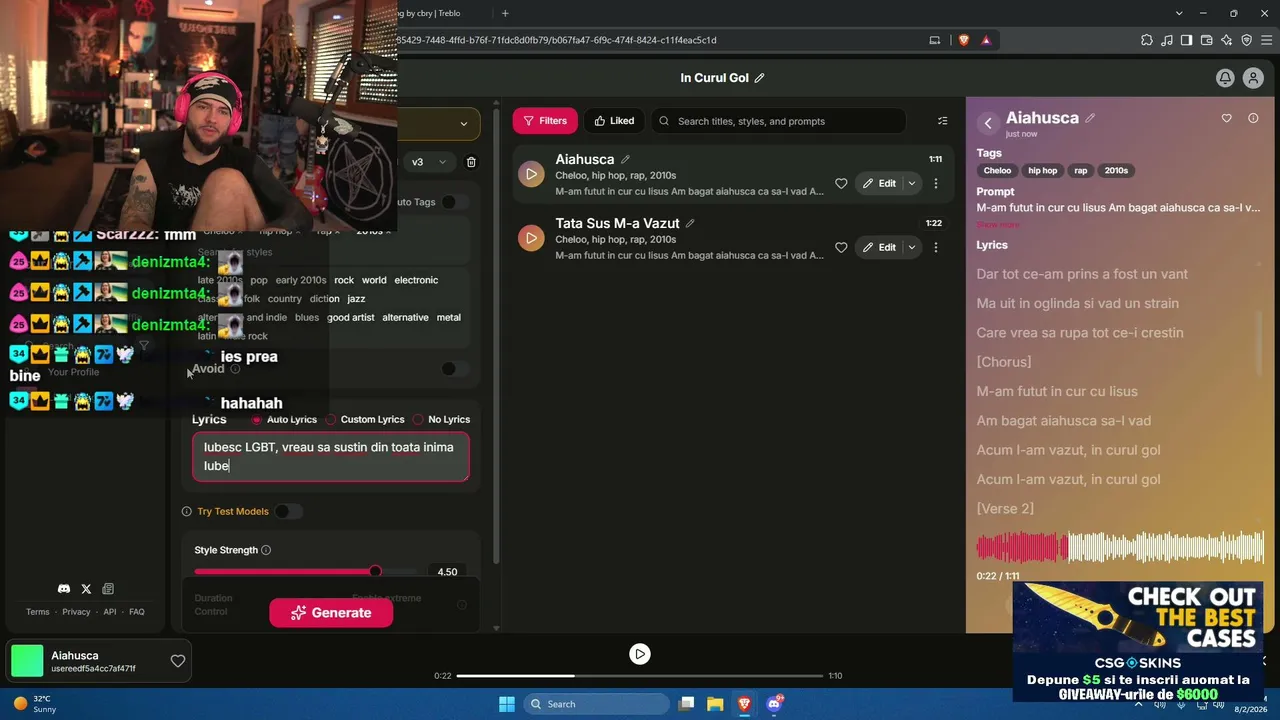Screen dimensions: 1280x720
Task: Expand the v3 model version dropdown
Action: pos(430,162)
